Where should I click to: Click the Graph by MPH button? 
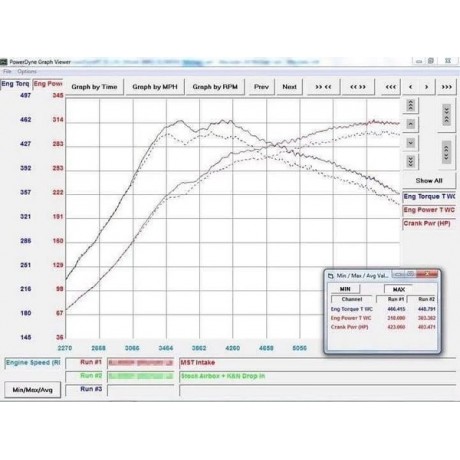pos(155,87)
